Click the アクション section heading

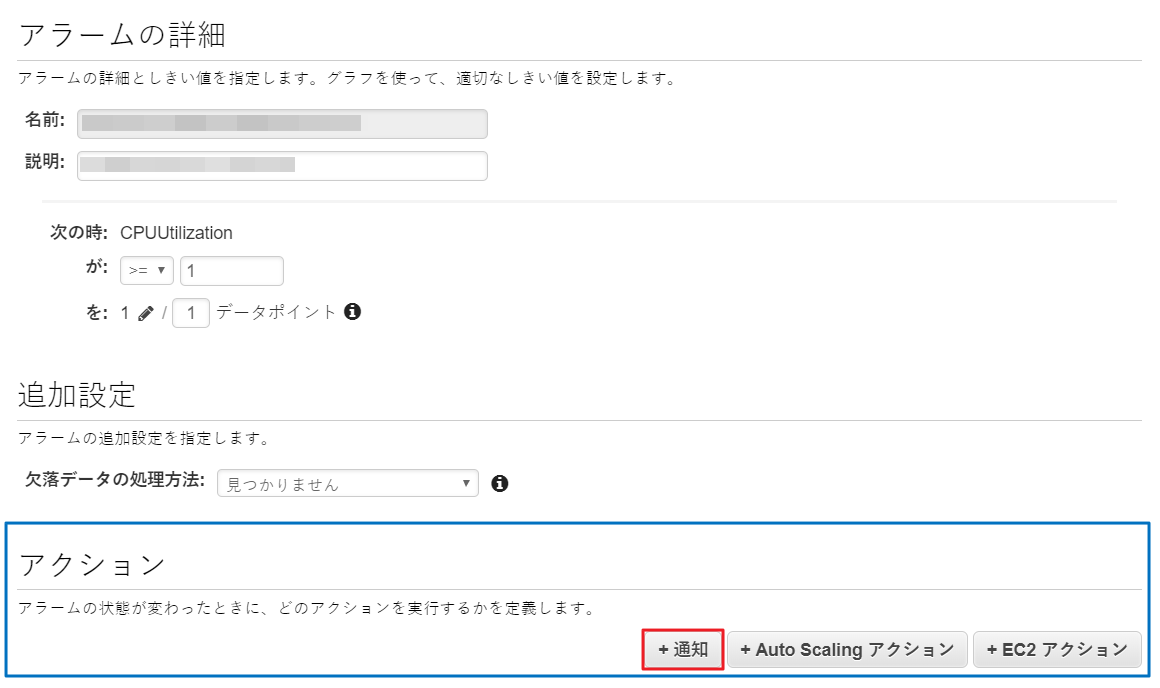92,565
